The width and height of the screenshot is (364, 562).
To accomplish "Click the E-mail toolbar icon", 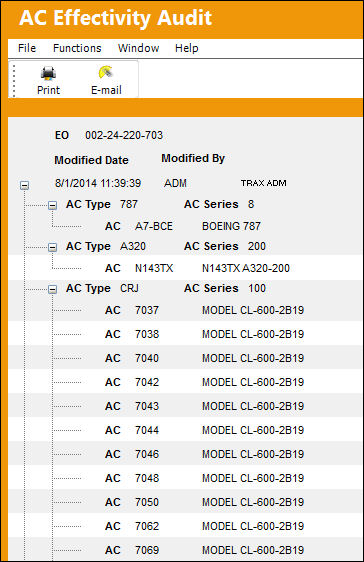I will tap(106, 72).
